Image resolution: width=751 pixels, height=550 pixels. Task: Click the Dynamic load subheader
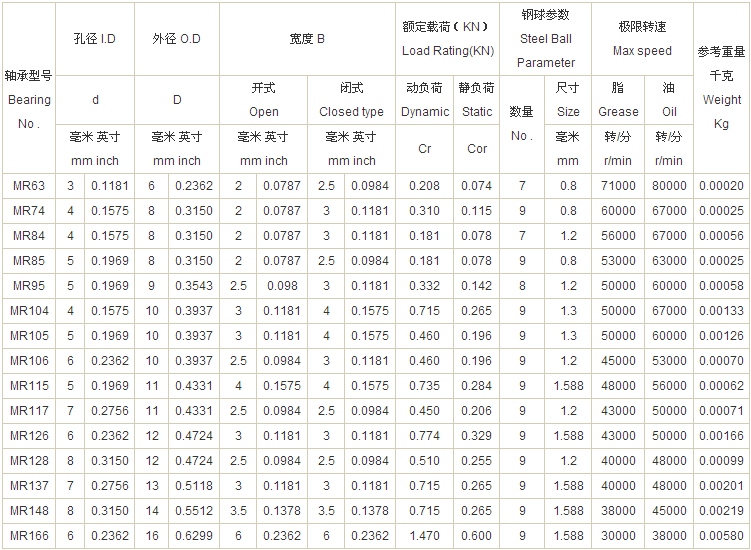(x=424, y=100)
